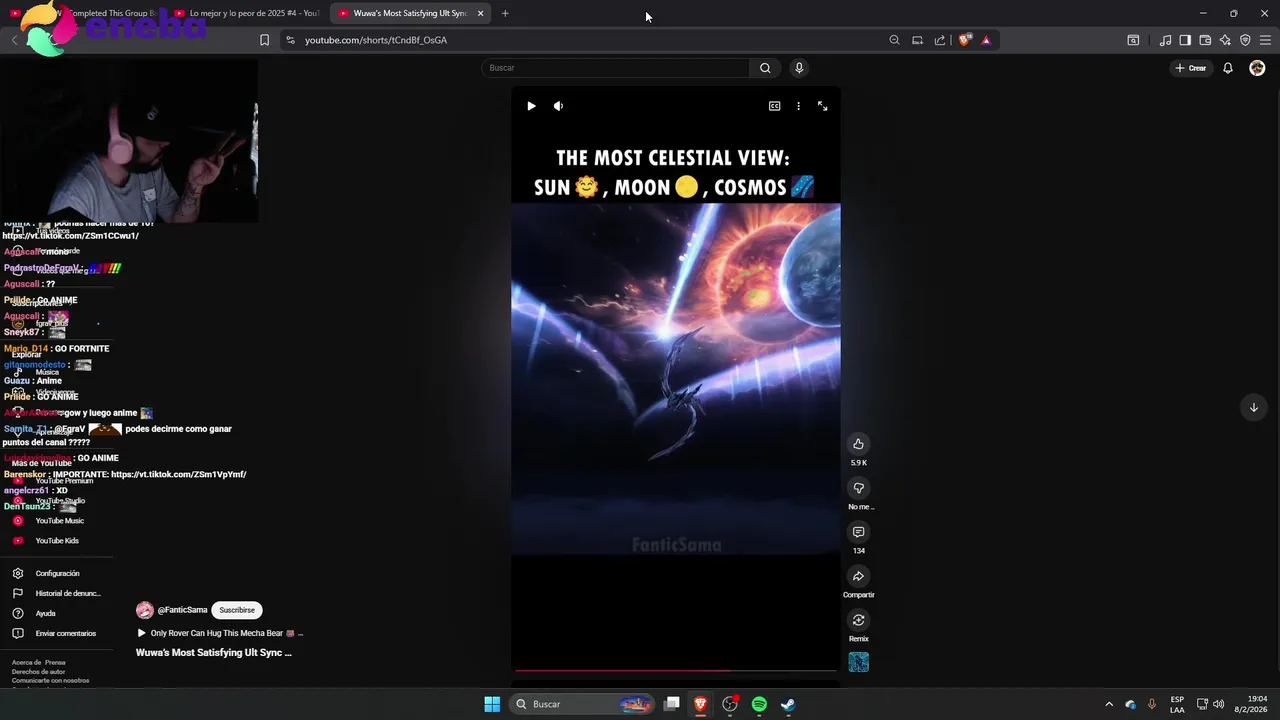This screenshot has height=720, width=1280.
Task: Click the install app icon in address bar
Action: pos(917,40)
